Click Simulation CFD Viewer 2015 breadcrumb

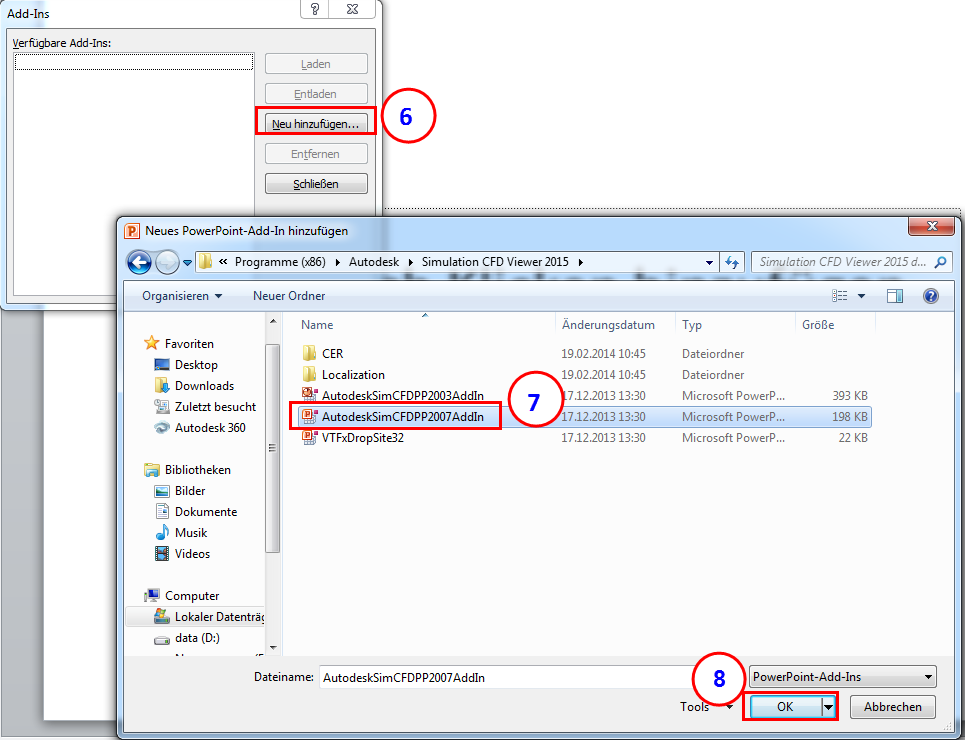(495, 262)
